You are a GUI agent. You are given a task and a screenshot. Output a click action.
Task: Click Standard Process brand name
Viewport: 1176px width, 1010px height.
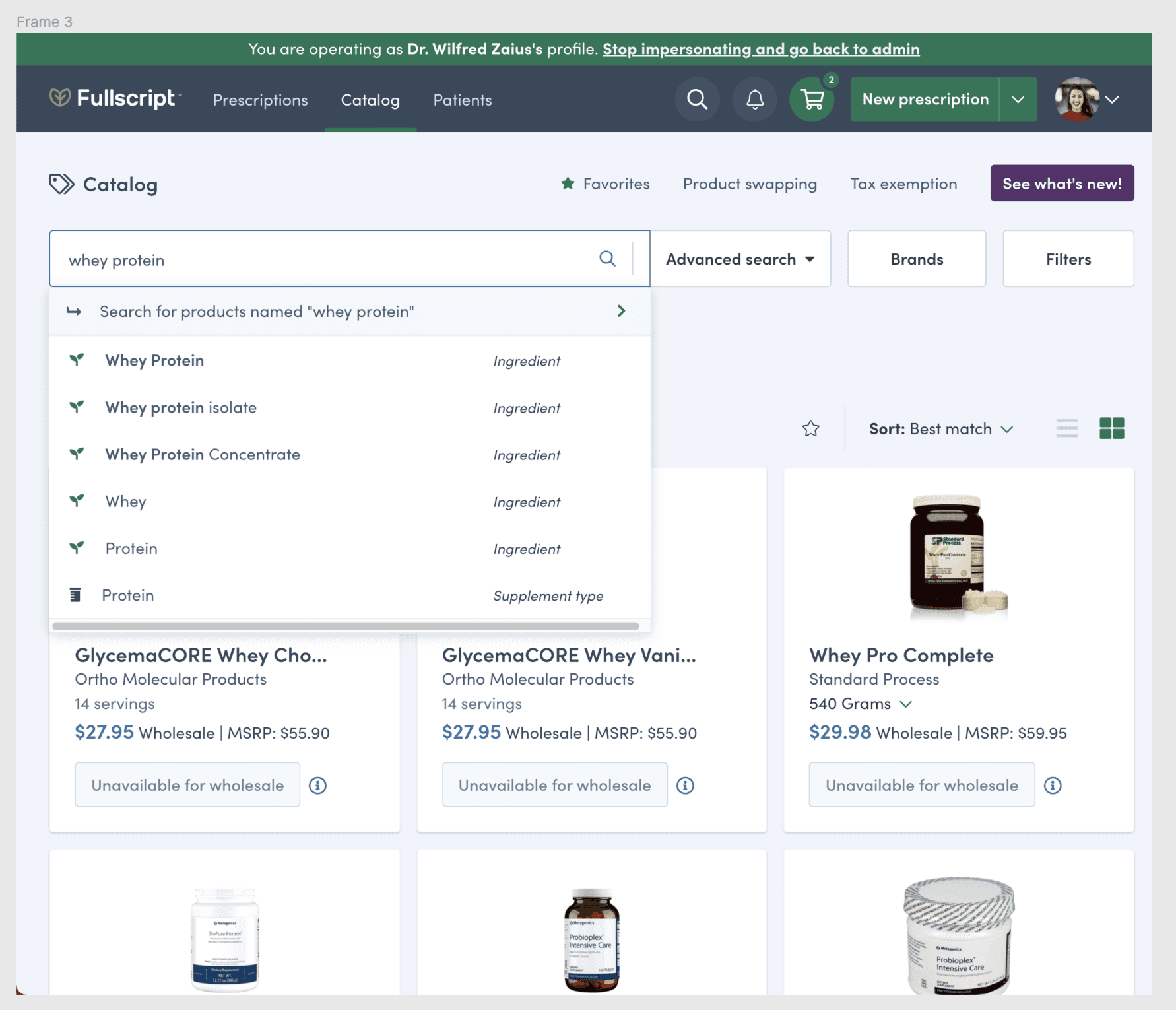tap(874, 679)
